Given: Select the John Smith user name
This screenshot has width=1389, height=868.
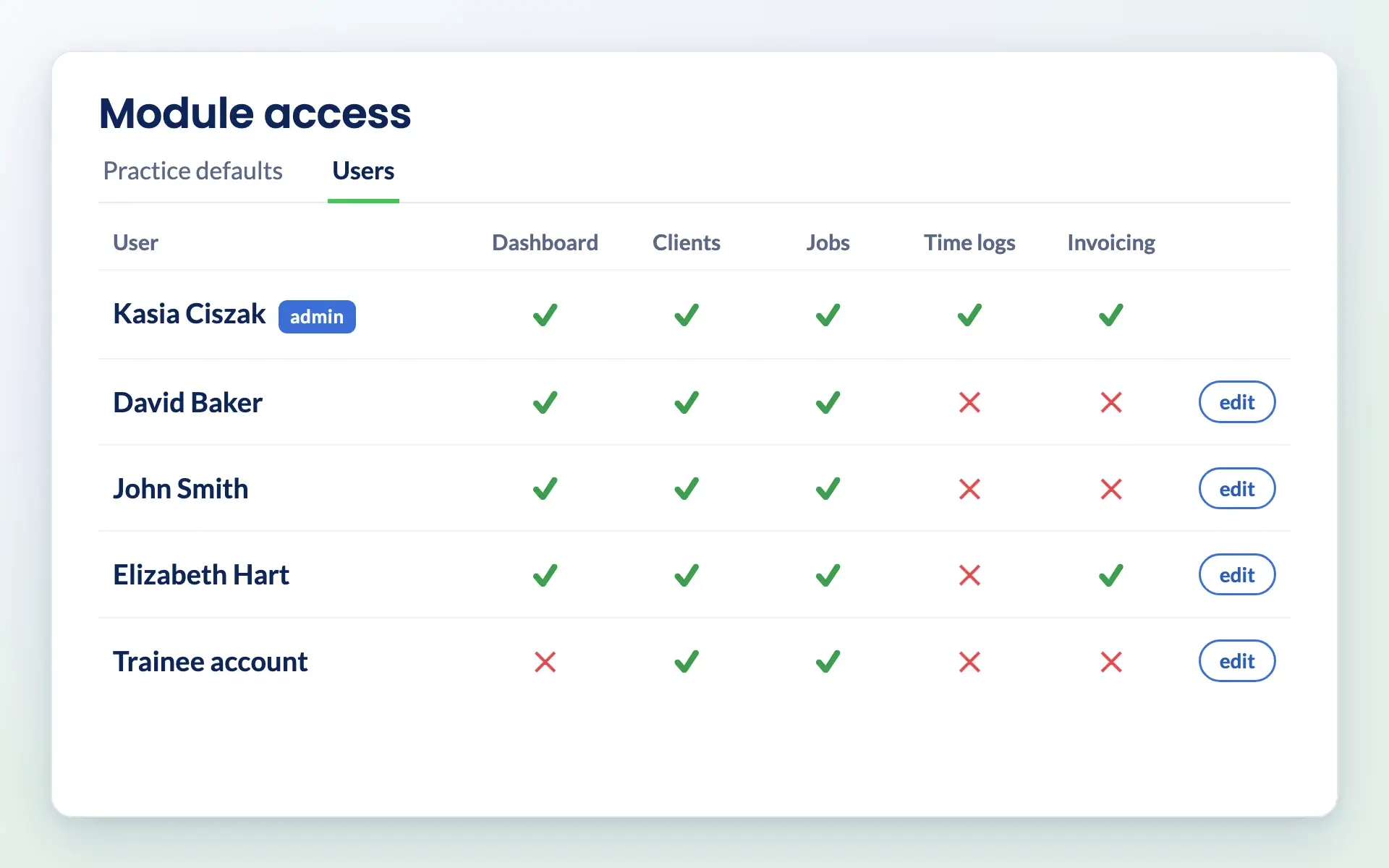Looking at the screenshot, I should (180, 489).
